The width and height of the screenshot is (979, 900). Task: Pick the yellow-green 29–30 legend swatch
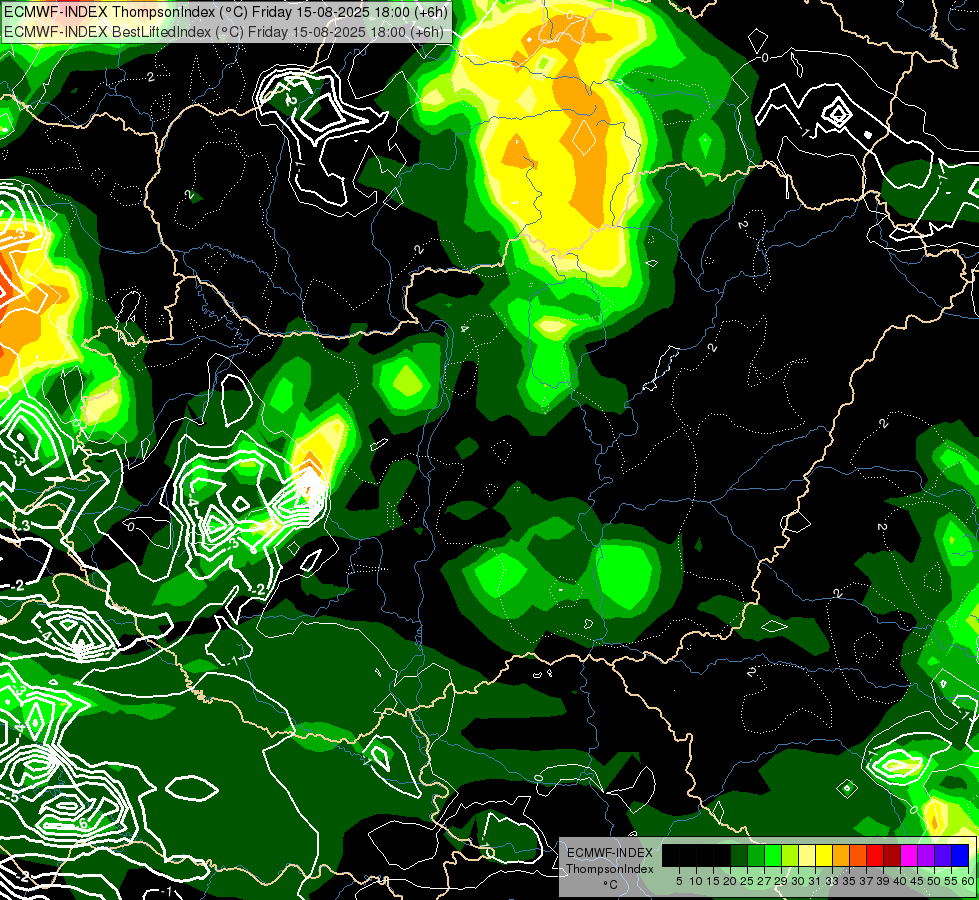(790, 855)
